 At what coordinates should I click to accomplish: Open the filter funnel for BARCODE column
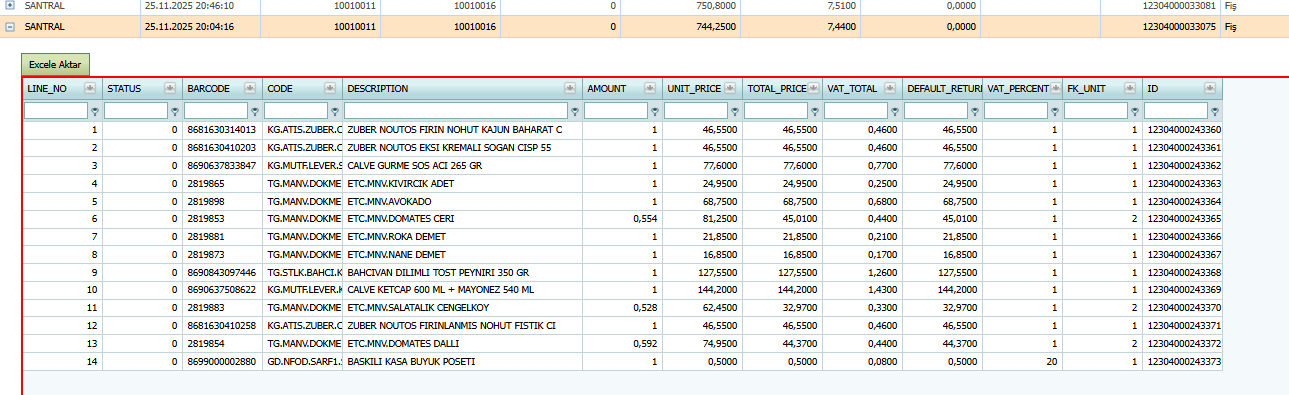[255, 111]
